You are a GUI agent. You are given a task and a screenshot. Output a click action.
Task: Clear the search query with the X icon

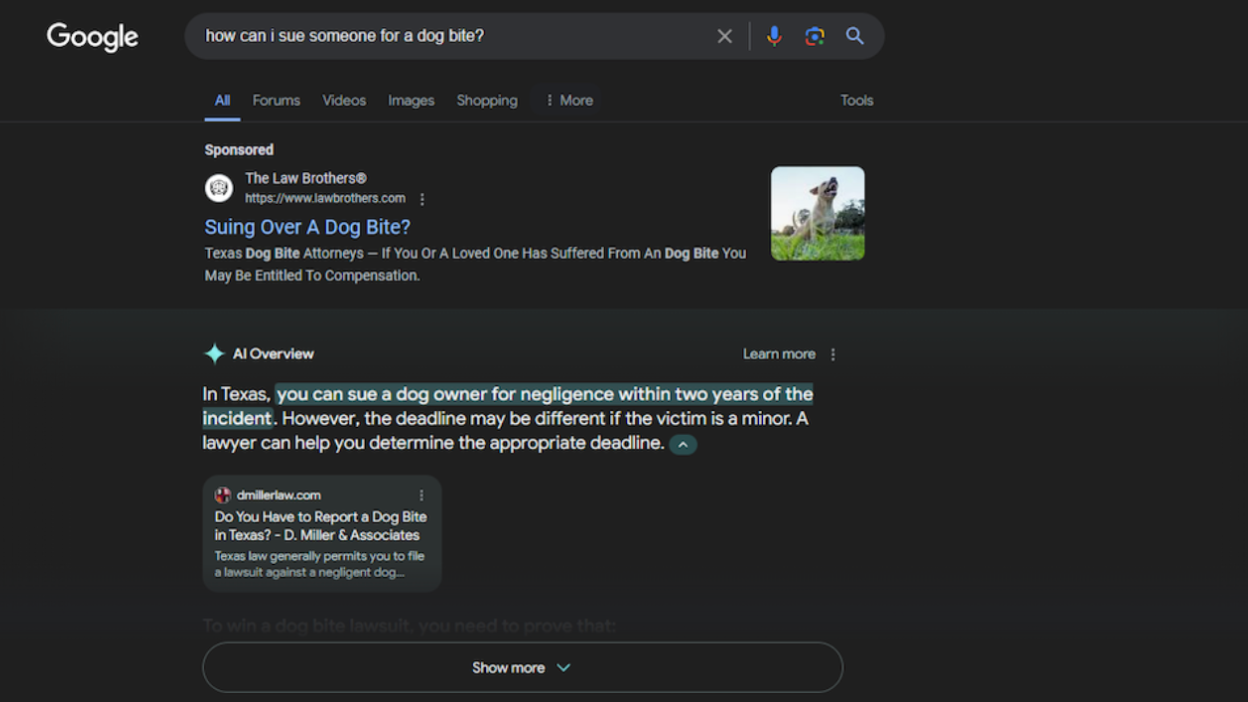(725, 36)
